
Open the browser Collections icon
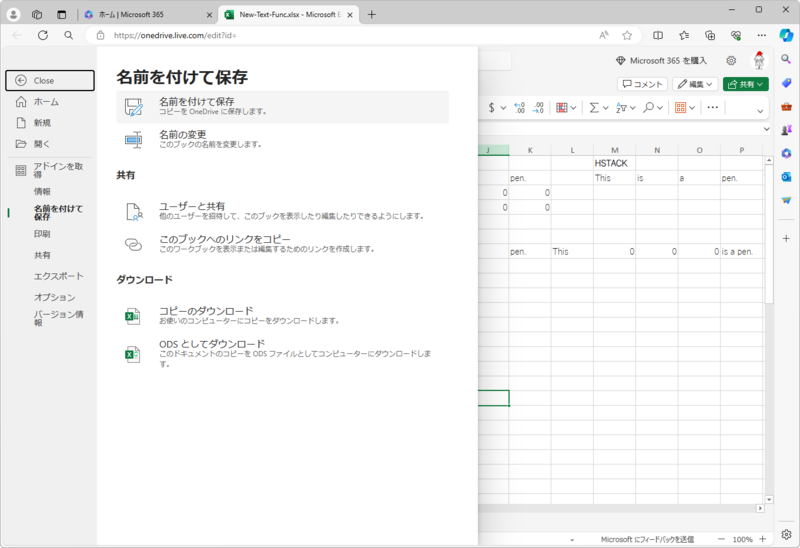[x=710, y=35]
